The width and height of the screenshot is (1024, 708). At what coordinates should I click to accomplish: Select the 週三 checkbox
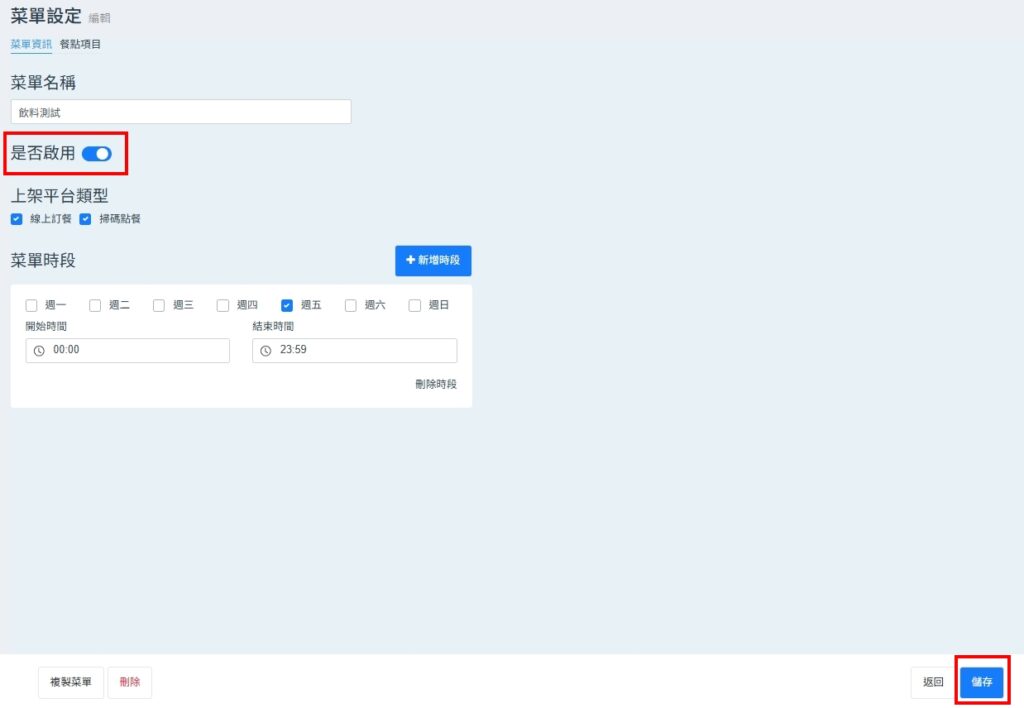click(159, 306)
